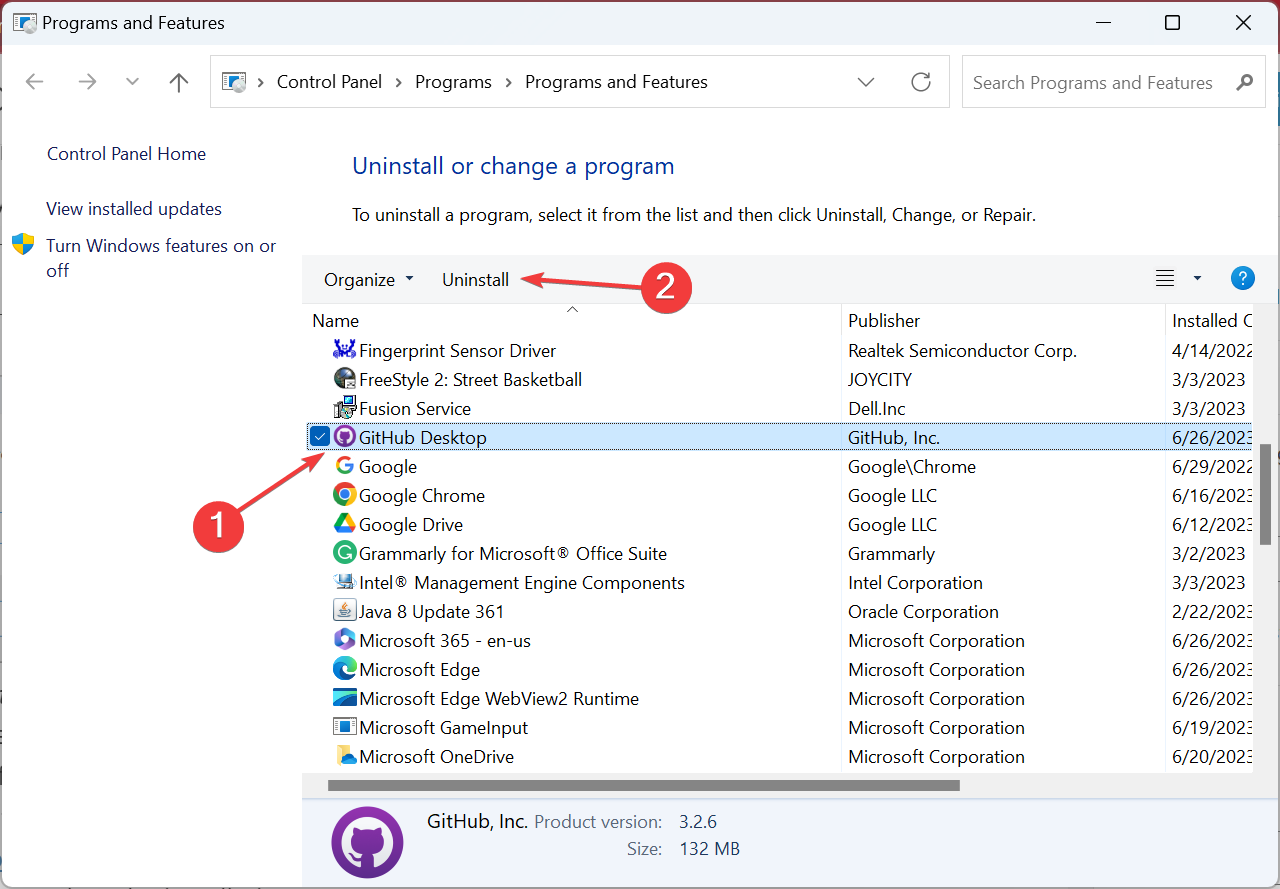The height and width of the screenshot is (889, 1280).
Task: Uncheck the GitHub Desktop checkbox
Action: (319, 437)
